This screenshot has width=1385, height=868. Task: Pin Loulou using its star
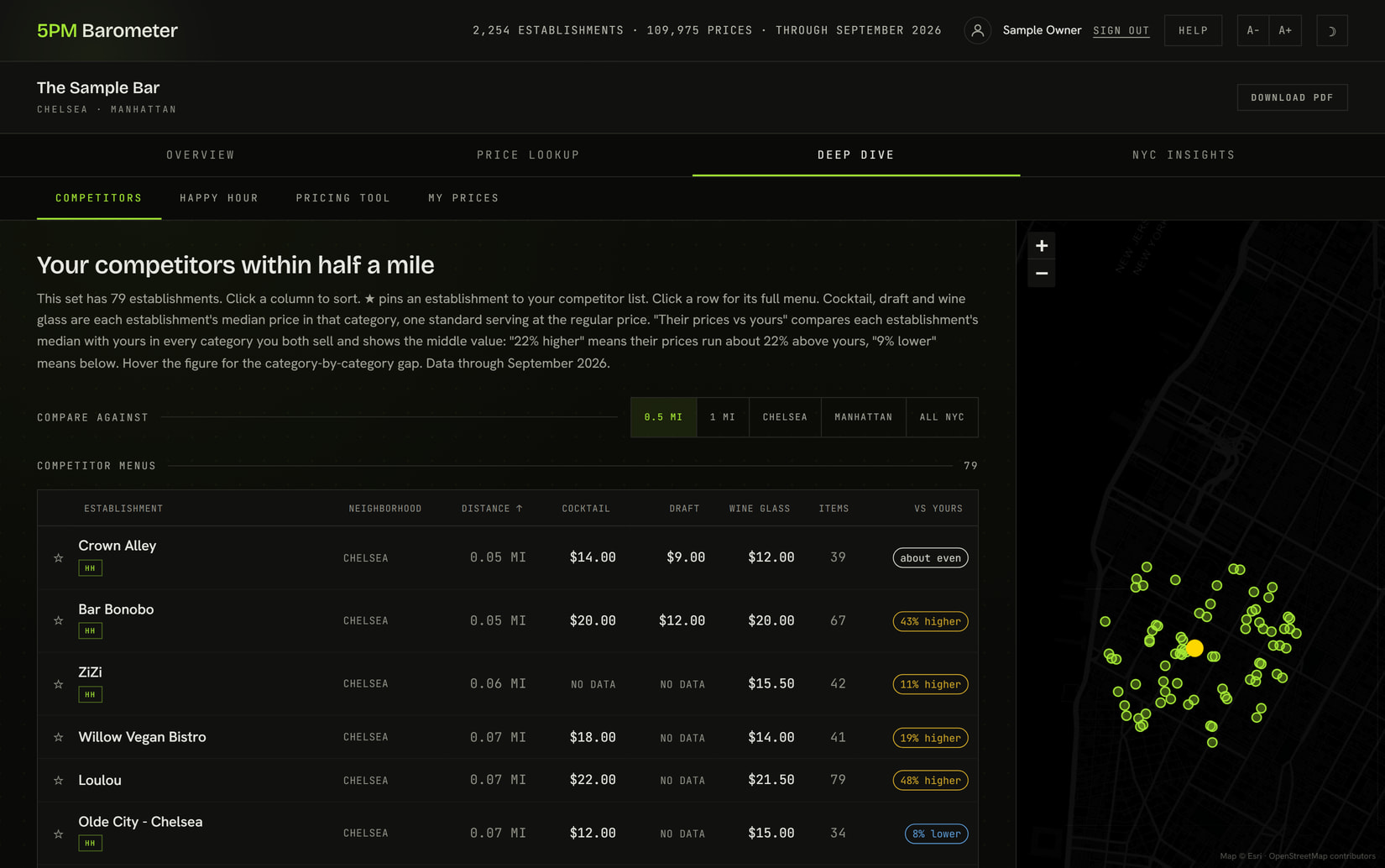coord(58,780)
